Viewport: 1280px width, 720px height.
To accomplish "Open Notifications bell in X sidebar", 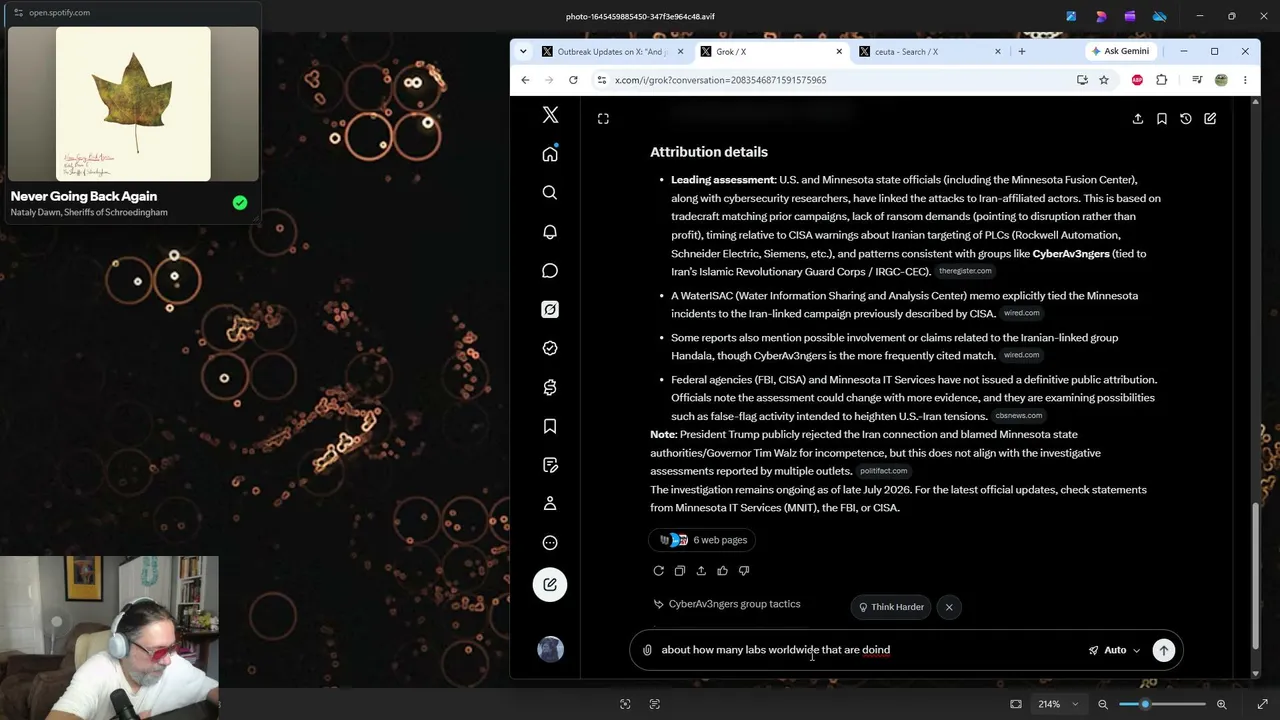I will 550,232.
